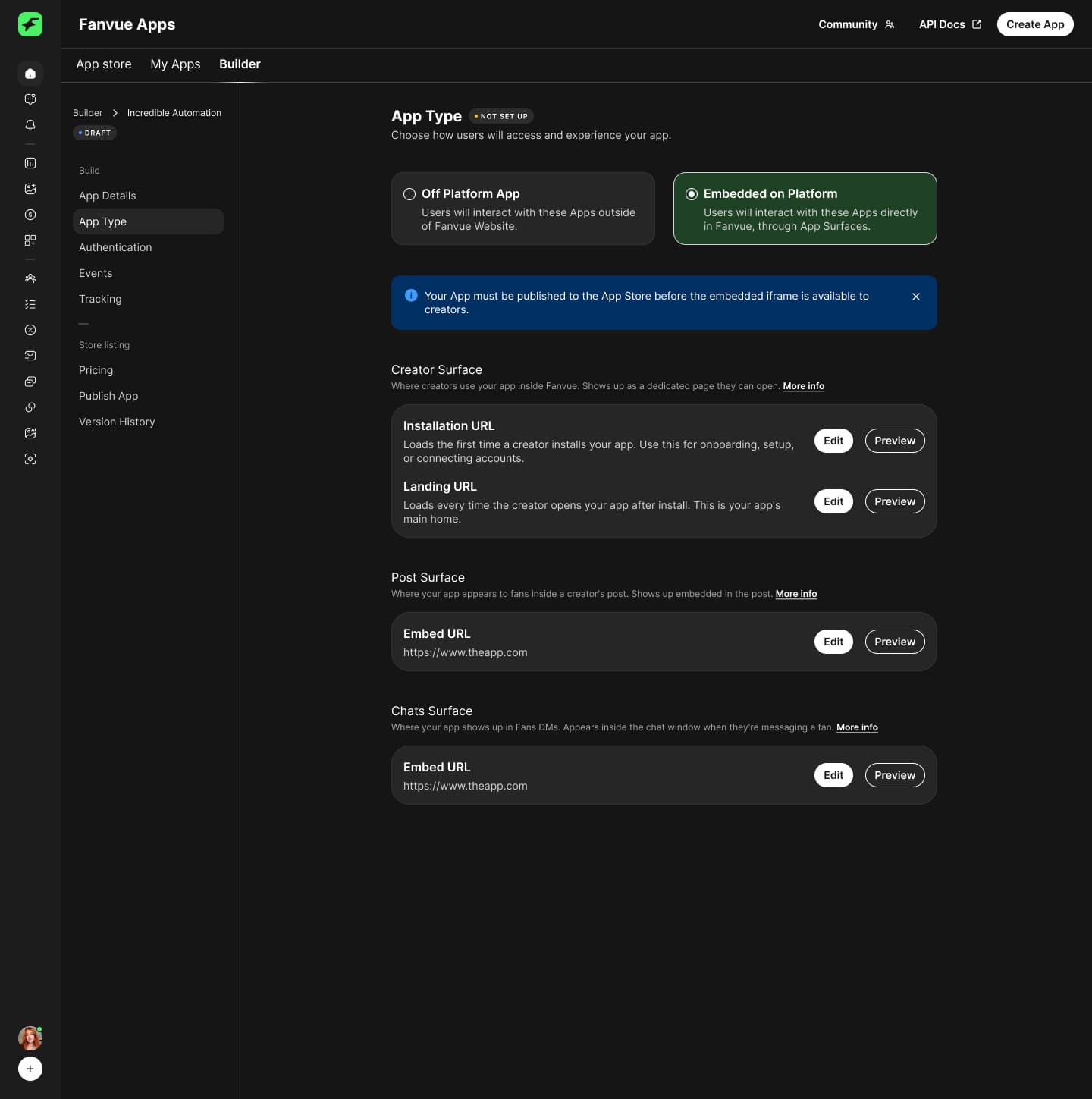Click the 'Store listing' label

(104, 345)
